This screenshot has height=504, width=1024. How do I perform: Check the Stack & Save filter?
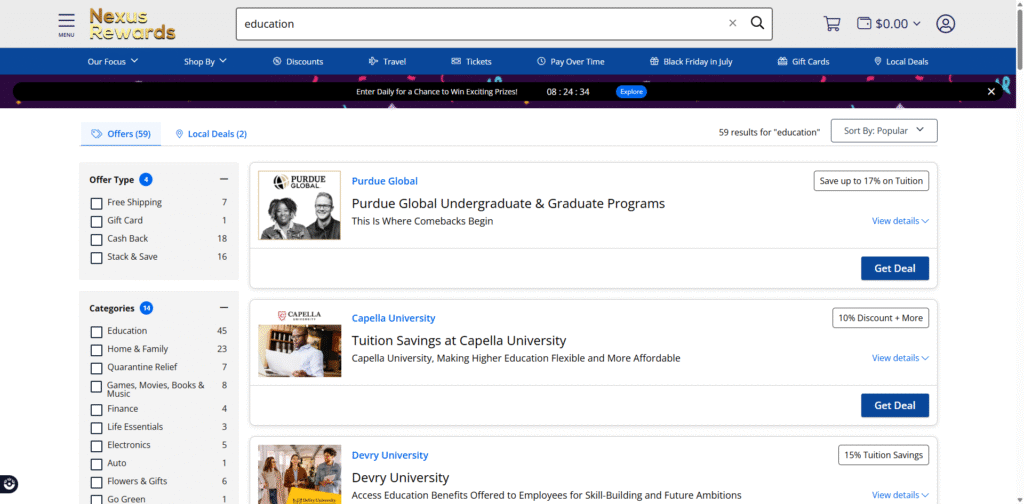[x=96, y=258]
